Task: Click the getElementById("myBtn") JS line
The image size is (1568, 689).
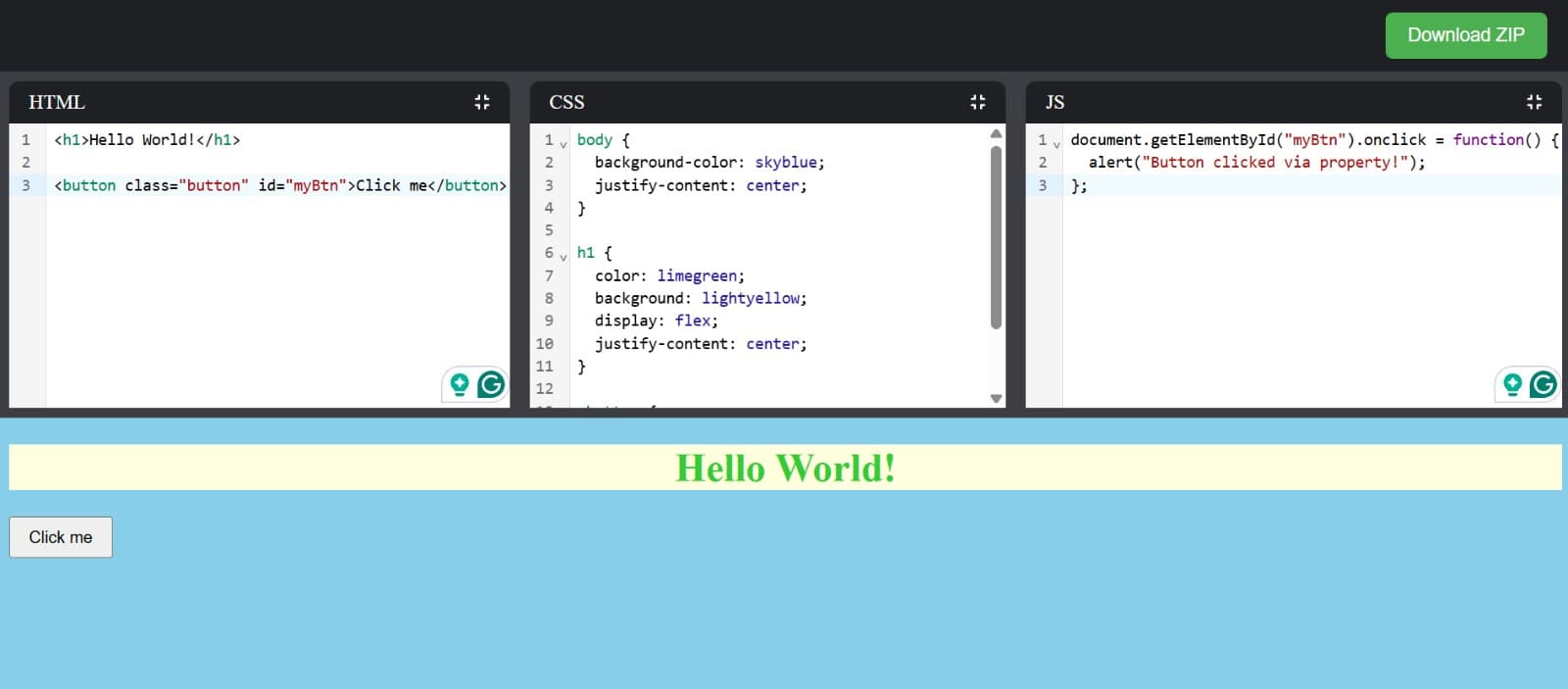Action: [1313, 139]
